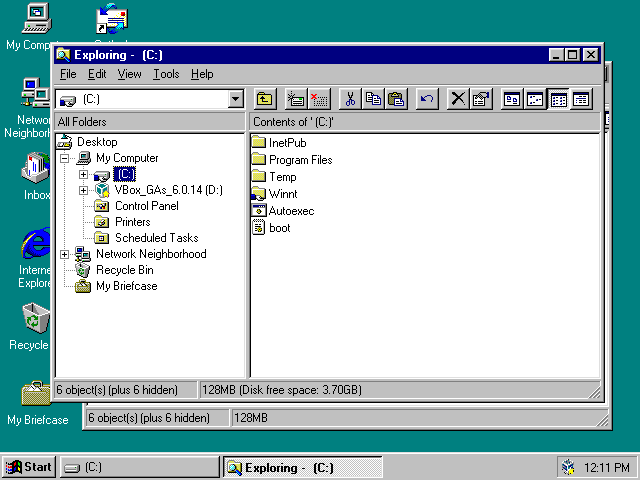
Task: Switch to Details view
Action: click(581, 99)
